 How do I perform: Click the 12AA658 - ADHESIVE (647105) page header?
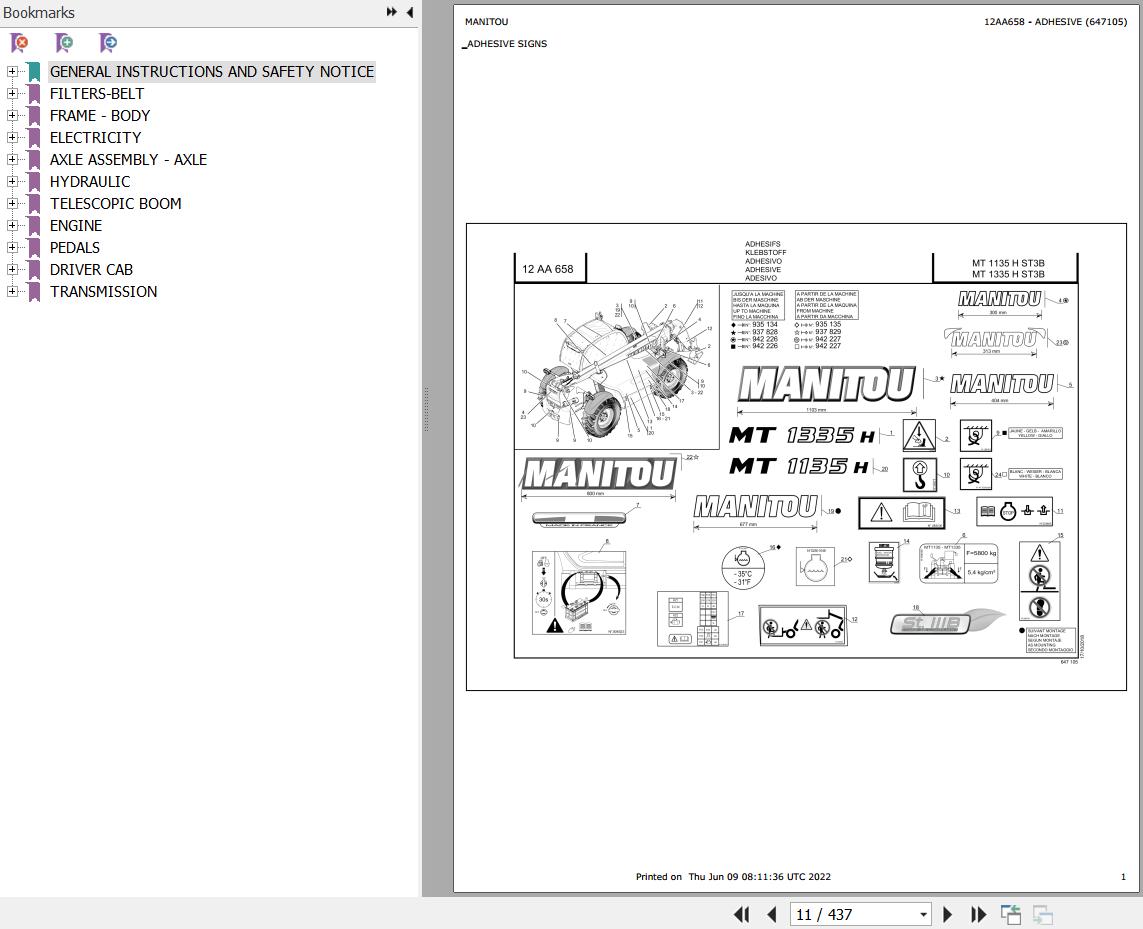point(1055,22)
